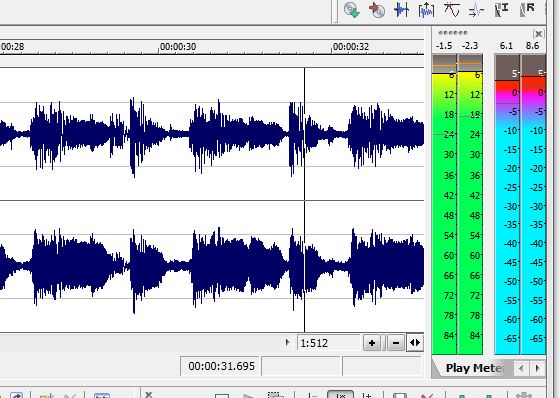This screenshot has height=398, width=560.
Task: Click the toolbar icon marked with letter R
Action: (x=528, y=10)
